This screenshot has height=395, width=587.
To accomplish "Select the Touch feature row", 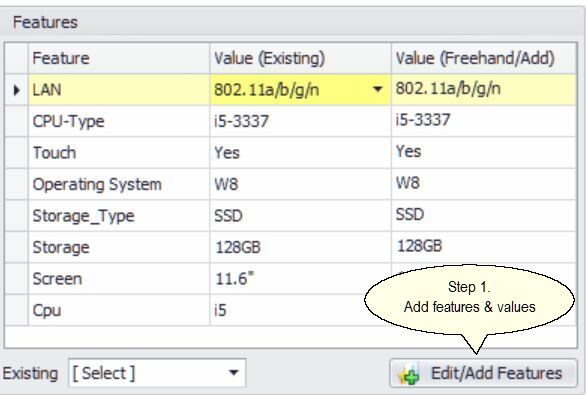I will coord(119,153).
